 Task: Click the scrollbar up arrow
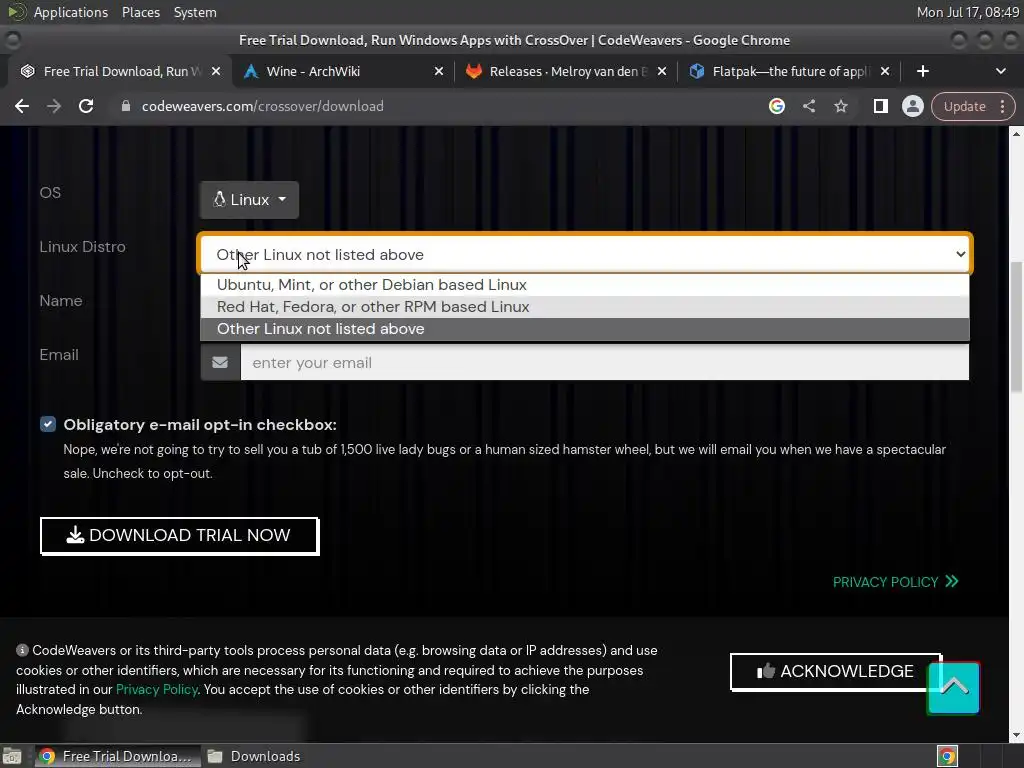point(1016,134)
